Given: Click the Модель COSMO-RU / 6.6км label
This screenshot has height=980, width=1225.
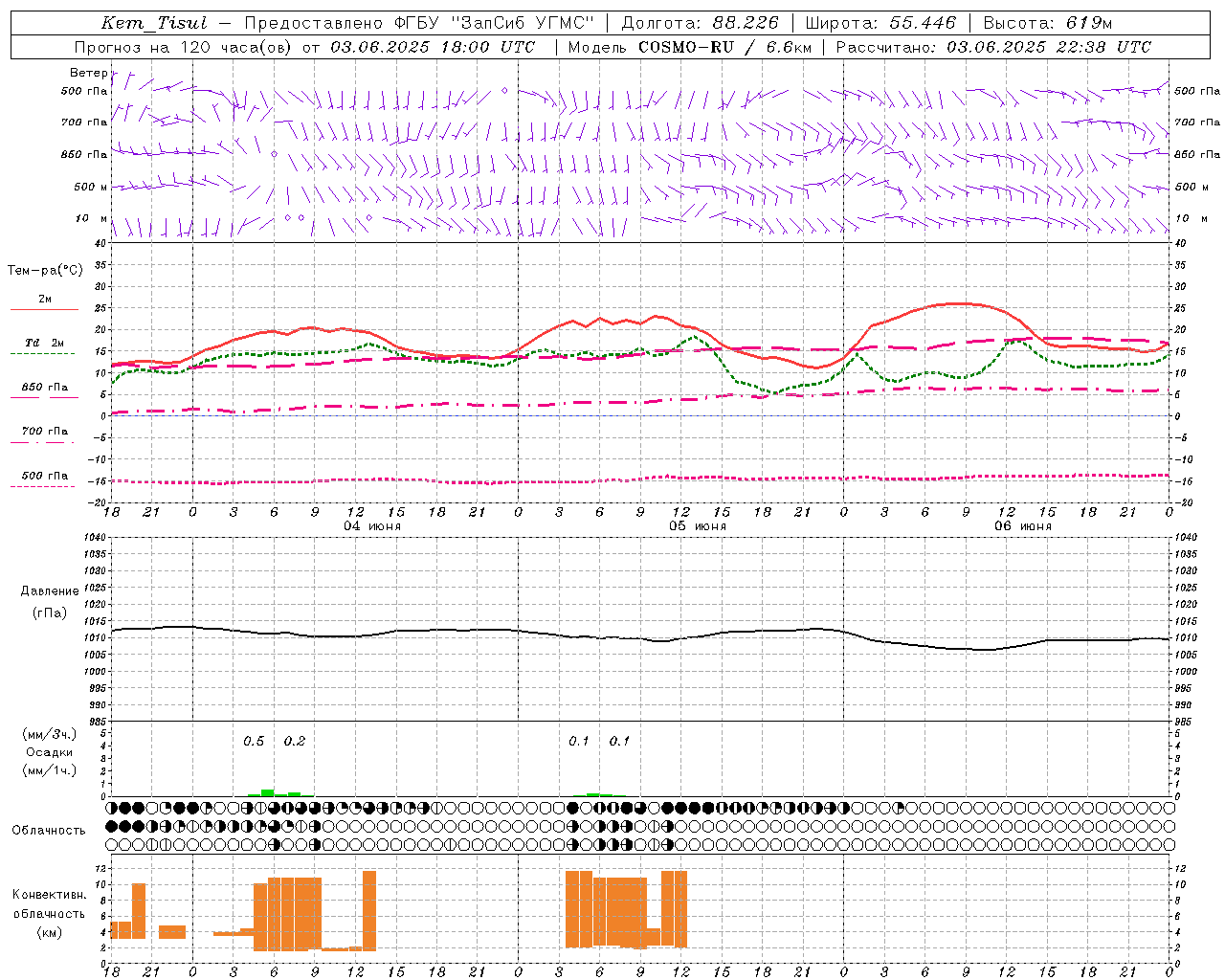Looking at the screenshot, I should click(x=689, y=47).
